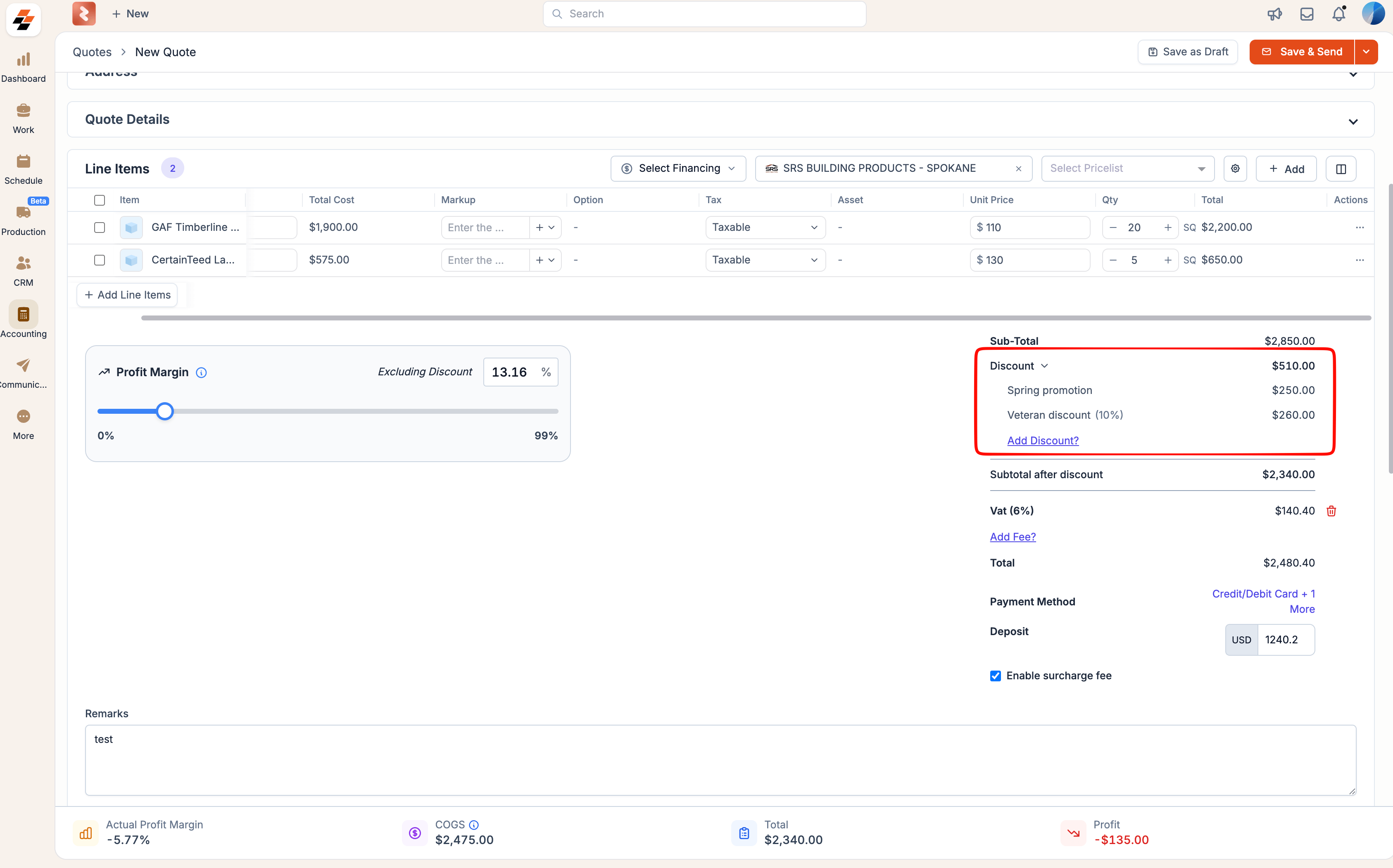Viewport: 1393px width, 868px height.
Task: Toggle the column layout icon
Action: pos(1341,169)
